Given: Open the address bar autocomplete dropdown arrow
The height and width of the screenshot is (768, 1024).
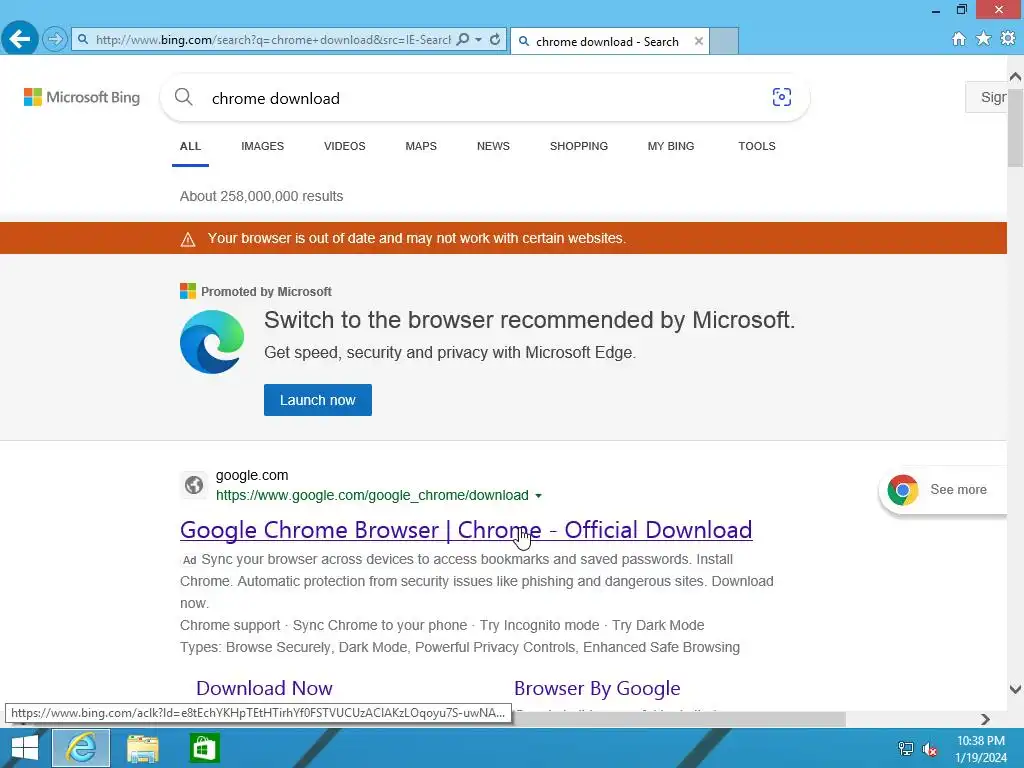Looking at the screenshot, I should click(x=479, y=40).
